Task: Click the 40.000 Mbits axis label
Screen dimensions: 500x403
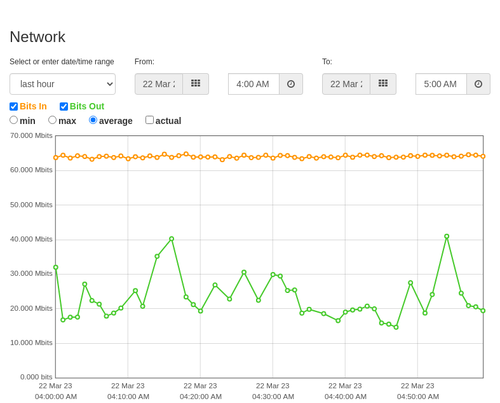Action: pyautogui.click(x=31, y=239)
